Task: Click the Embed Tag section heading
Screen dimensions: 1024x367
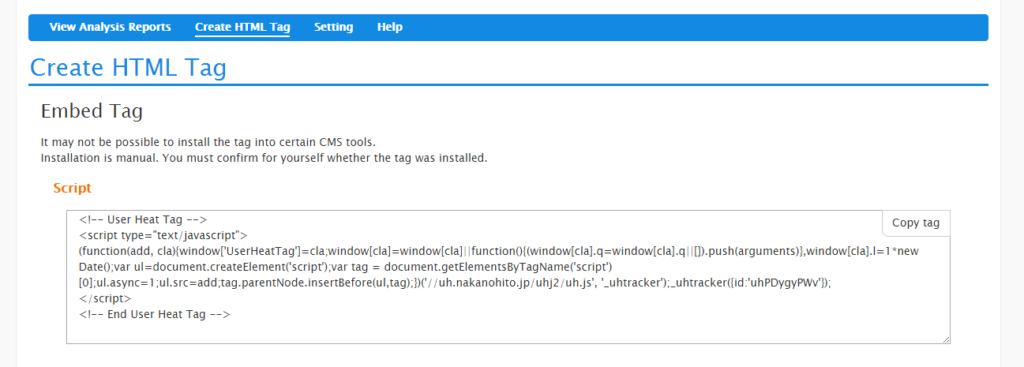Action: tap(91, 112)
